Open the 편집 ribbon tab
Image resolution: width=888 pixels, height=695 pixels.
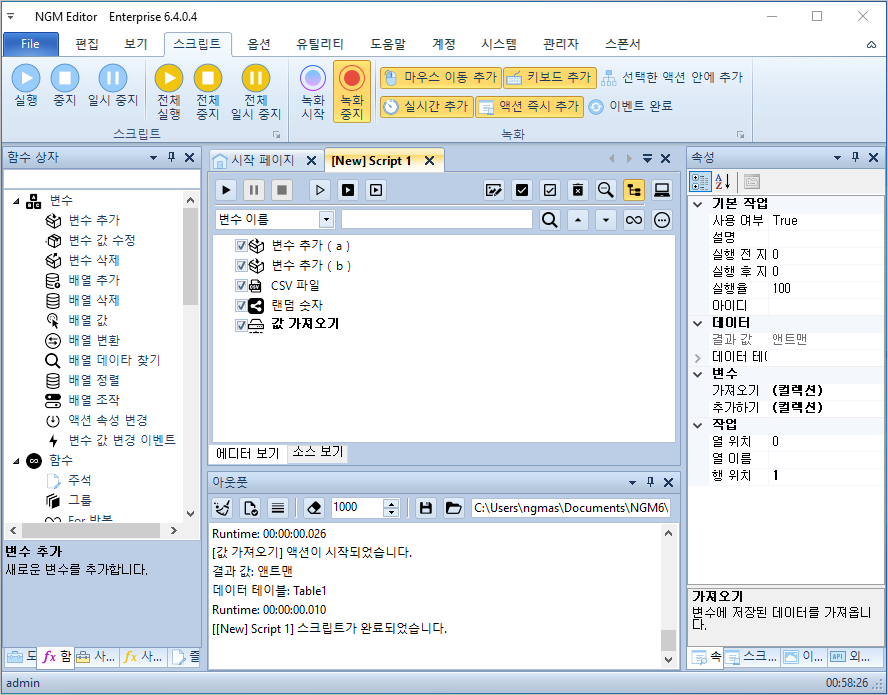click(87, 44)
